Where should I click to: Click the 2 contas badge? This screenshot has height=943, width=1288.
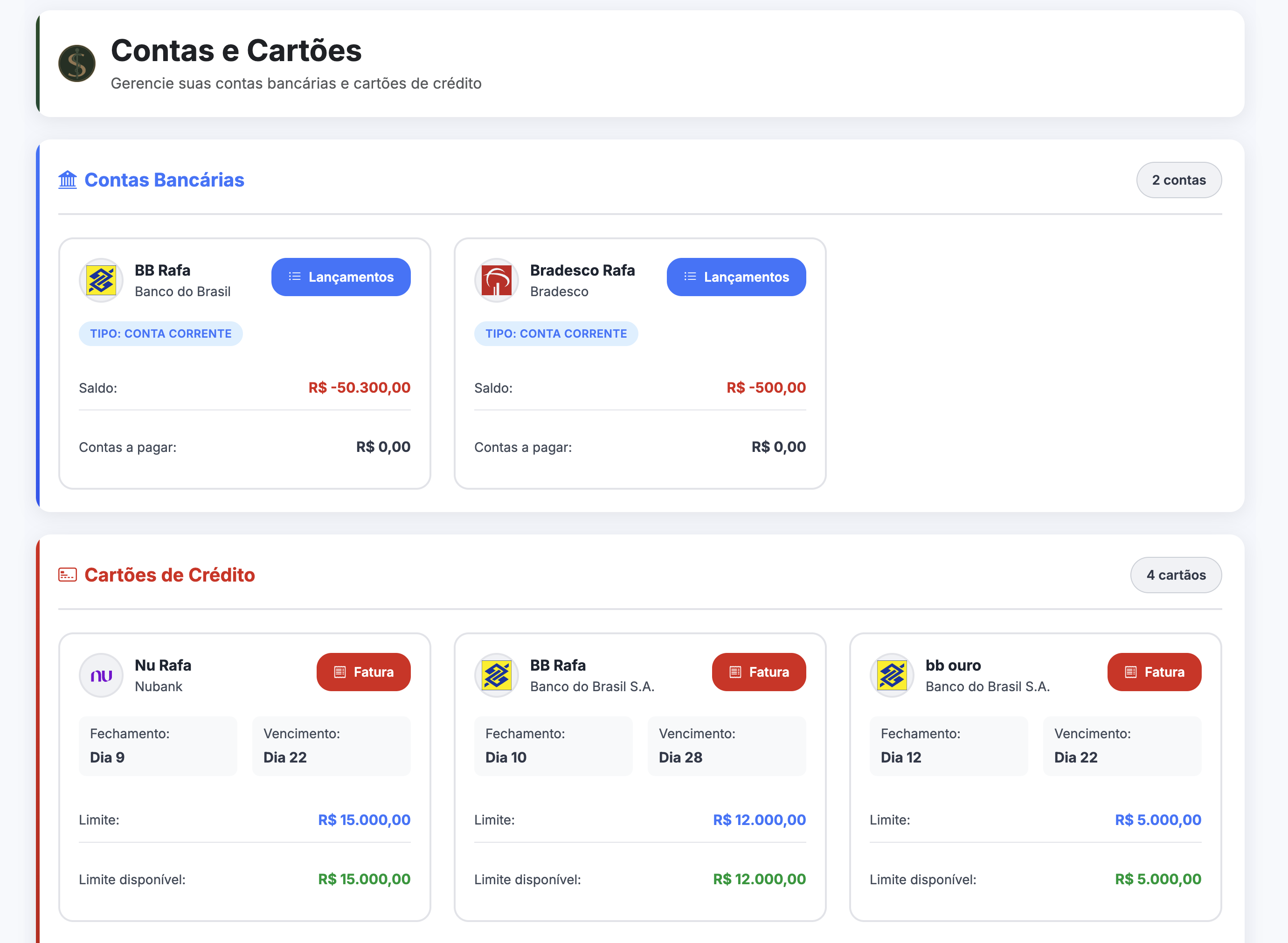point(1179,180)
